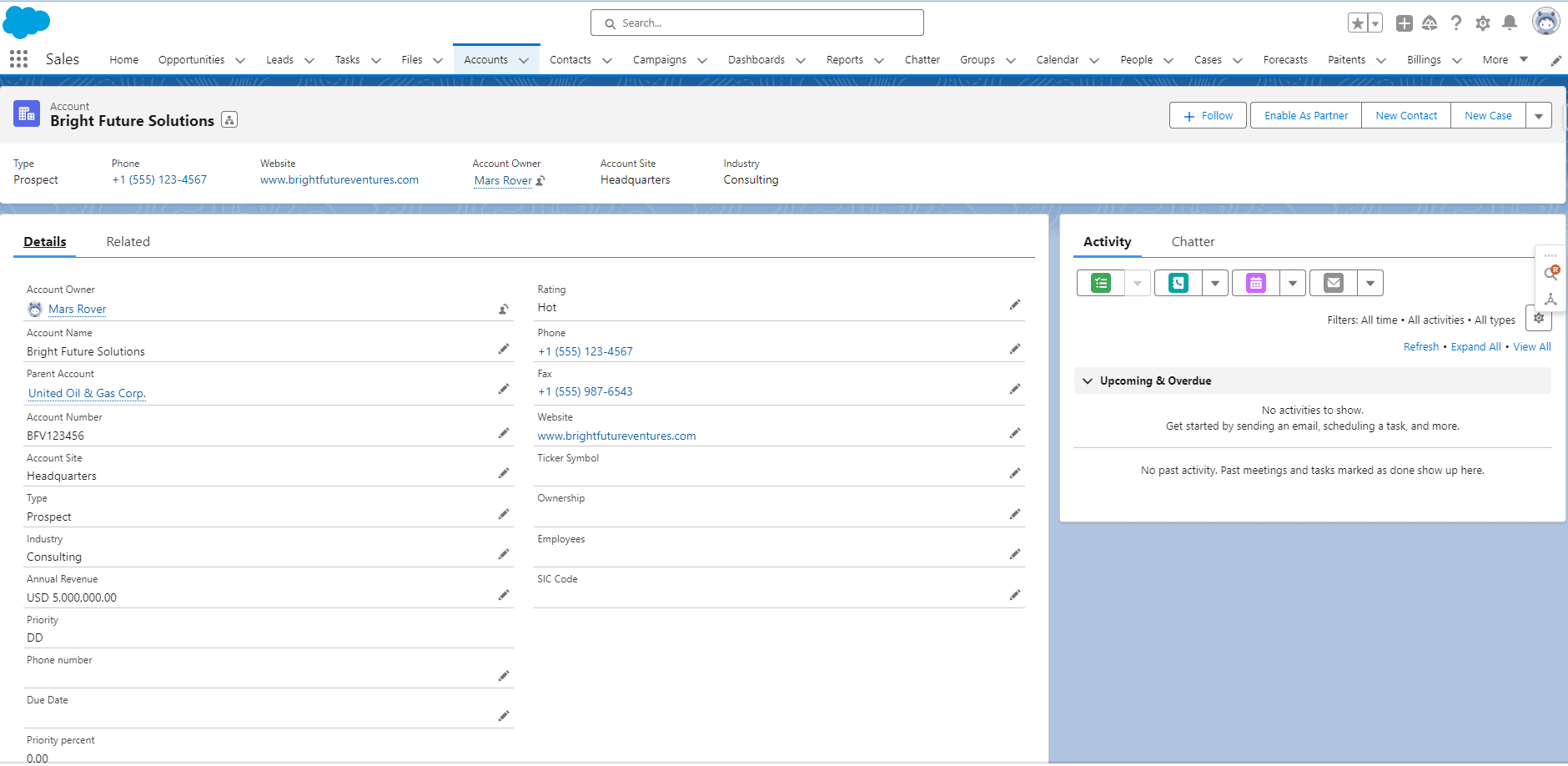The image size is (1568, 766).
Task: Click the New Event calendar icon
Action: tap(1256, 283)
